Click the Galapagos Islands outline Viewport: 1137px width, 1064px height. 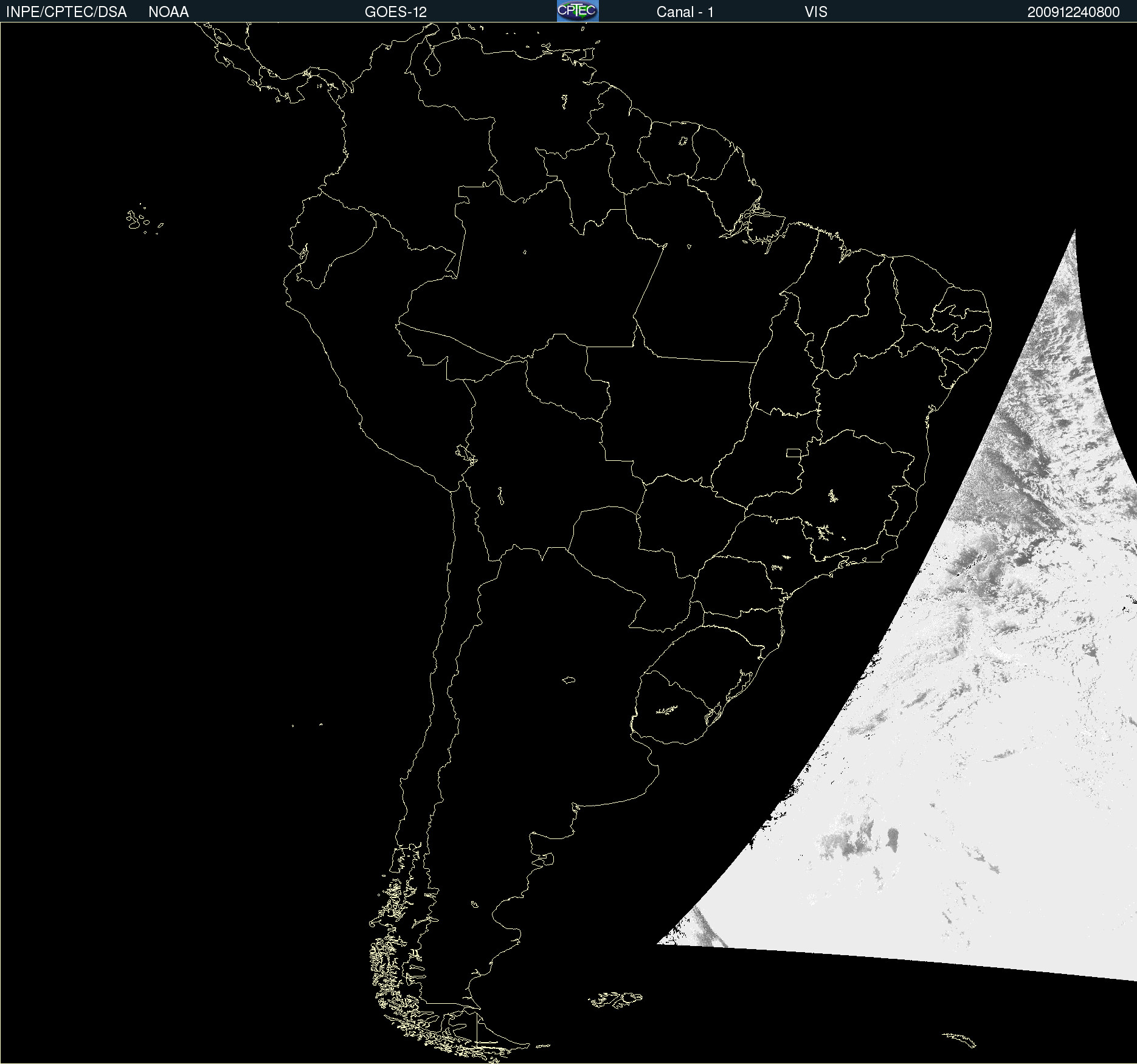pos(145,219)
